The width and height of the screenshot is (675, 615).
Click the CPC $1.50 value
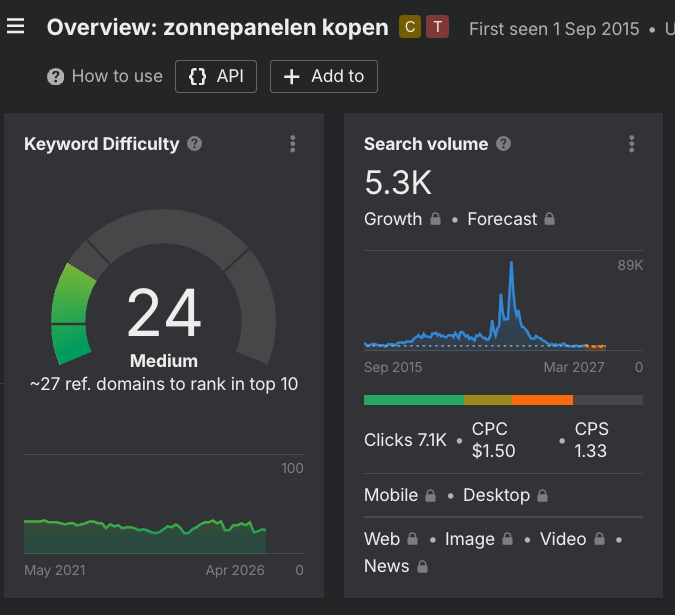click(493, 440)
